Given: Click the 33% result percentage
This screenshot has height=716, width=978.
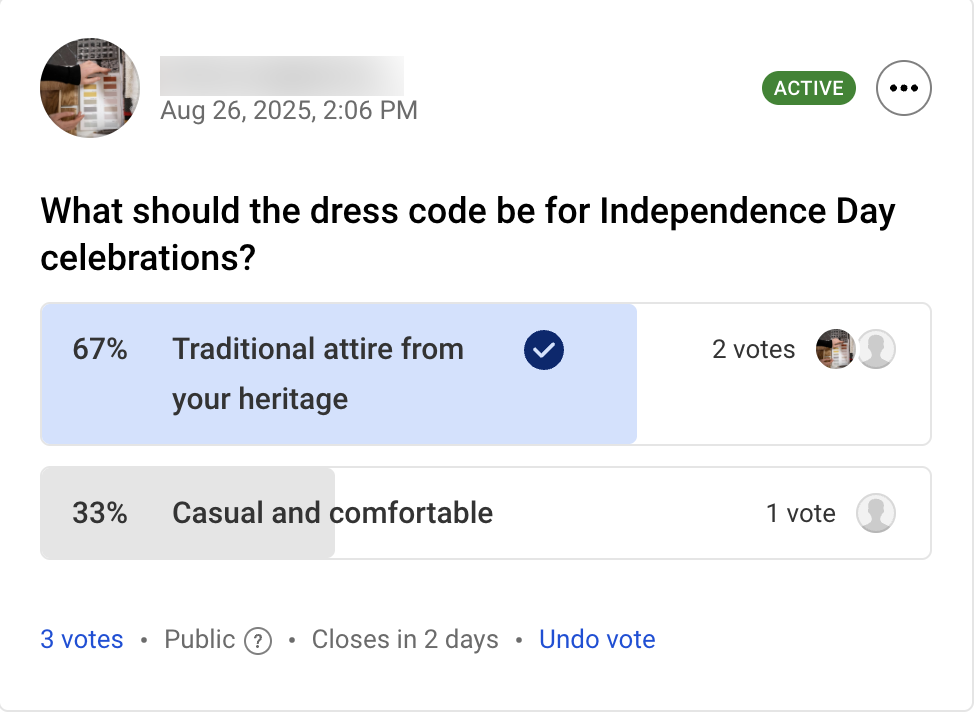Looking at the screenshot, I should 100,514.
